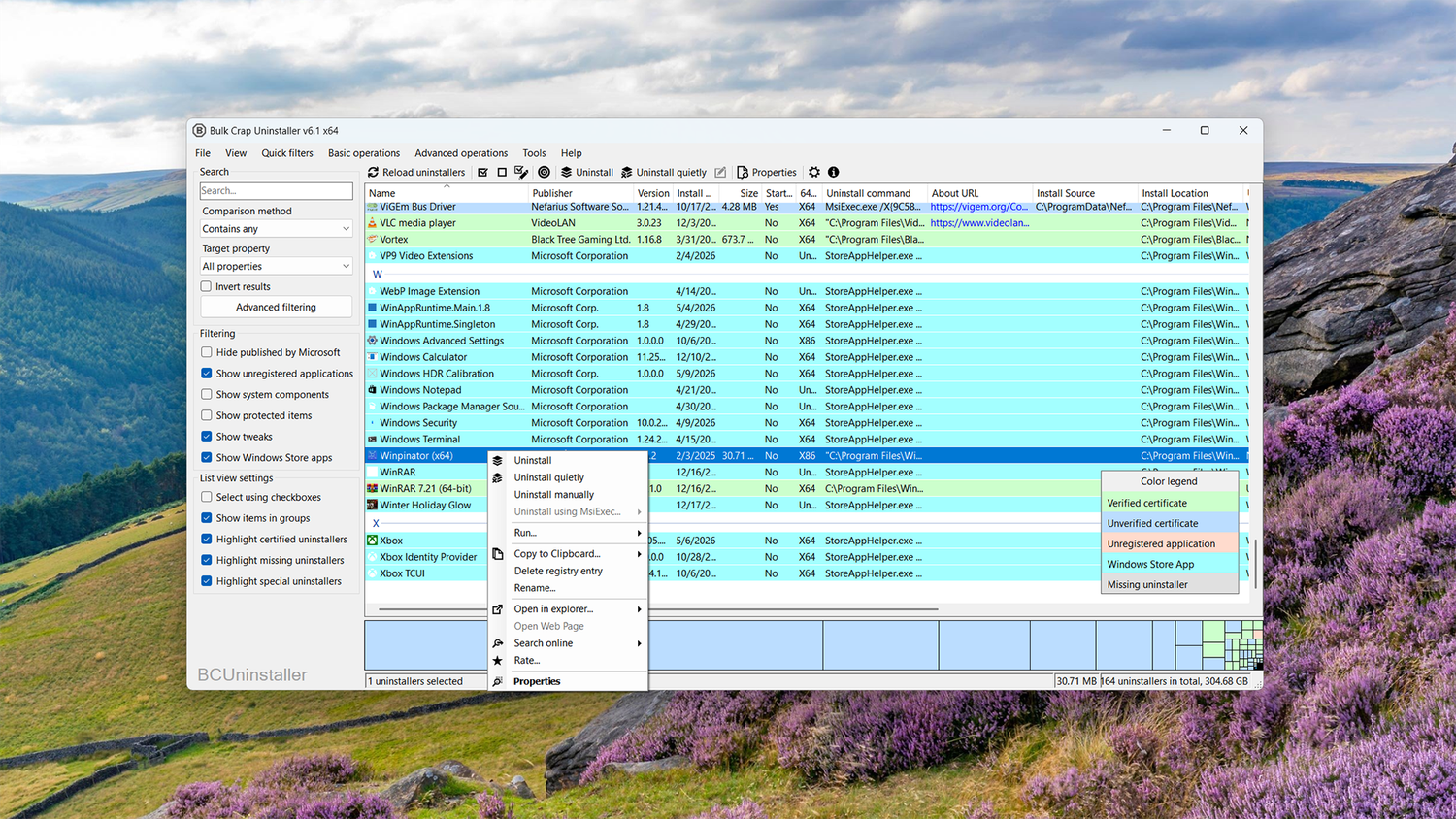Click the Winter Holiday Glow thumbnail icon
Image resolution: width=1456 pixels, height=819 pixels.
(372, 505)
